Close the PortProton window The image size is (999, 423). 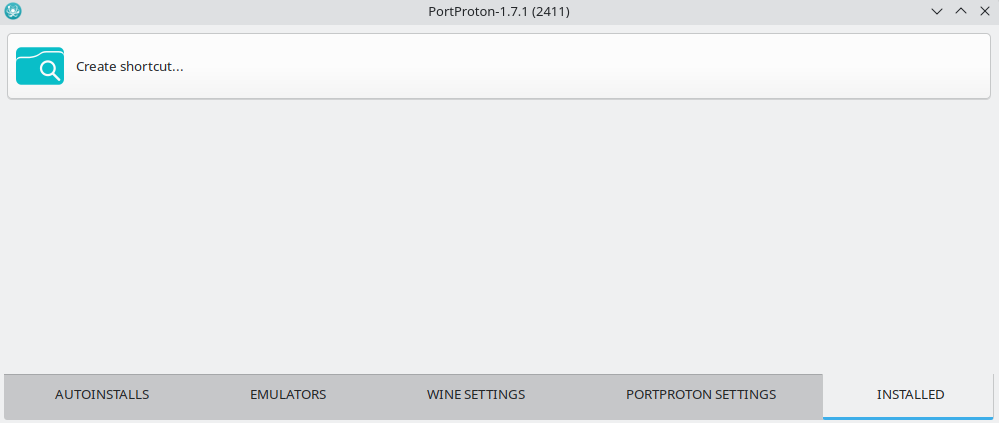[984, 11]
